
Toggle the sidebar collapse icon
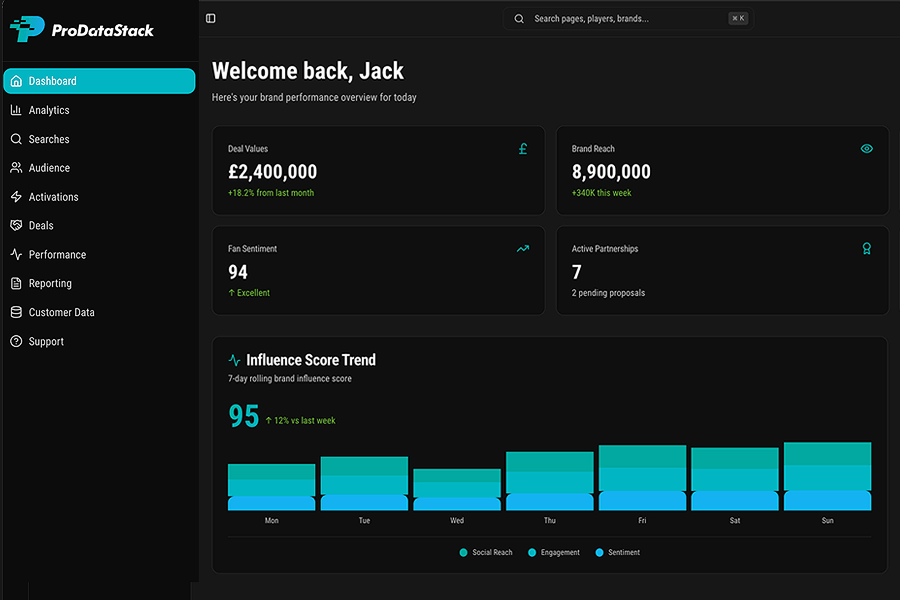click(210, 18)
